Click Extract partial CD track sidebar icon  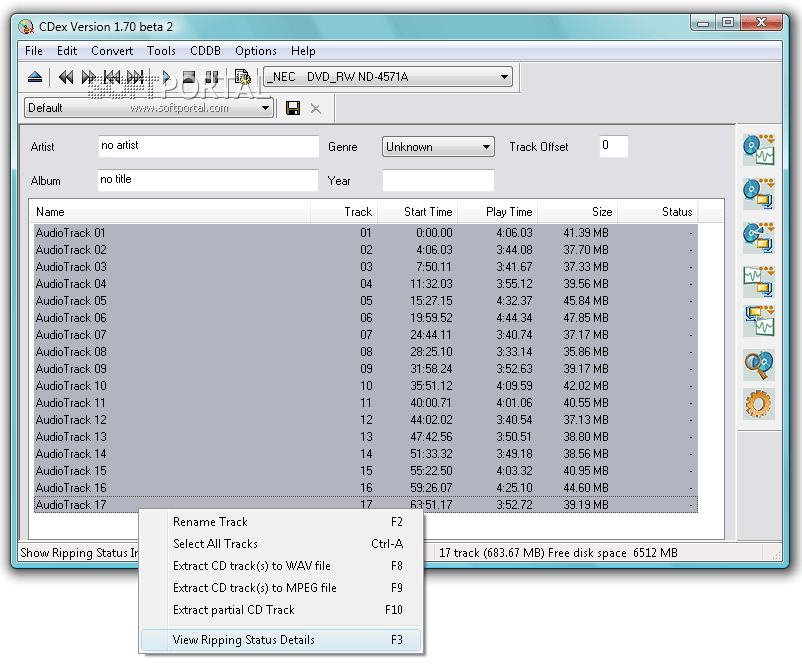point(759,238)
